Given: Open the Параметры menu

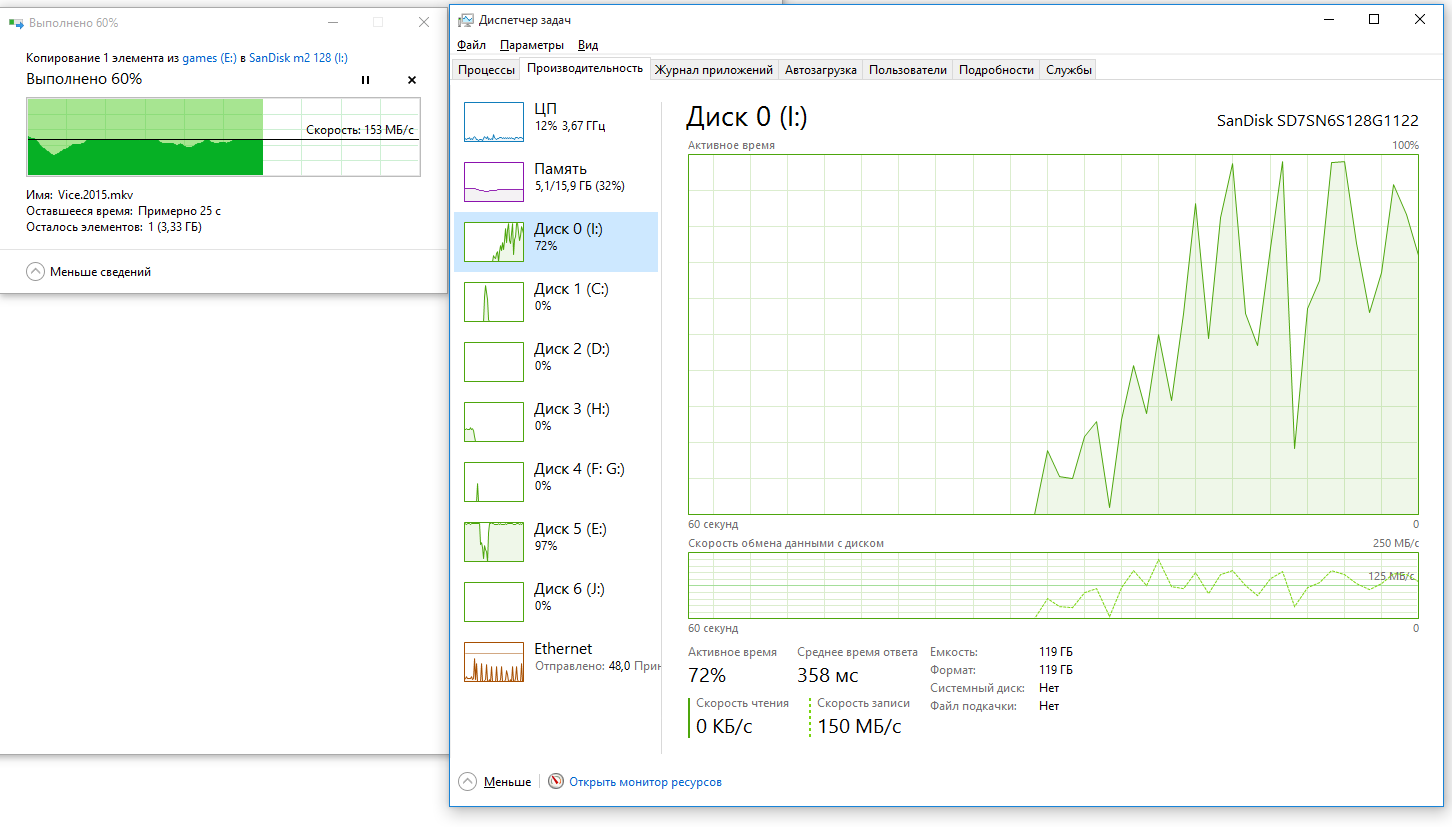Looking at the screenshot, I should pos(532,45).
